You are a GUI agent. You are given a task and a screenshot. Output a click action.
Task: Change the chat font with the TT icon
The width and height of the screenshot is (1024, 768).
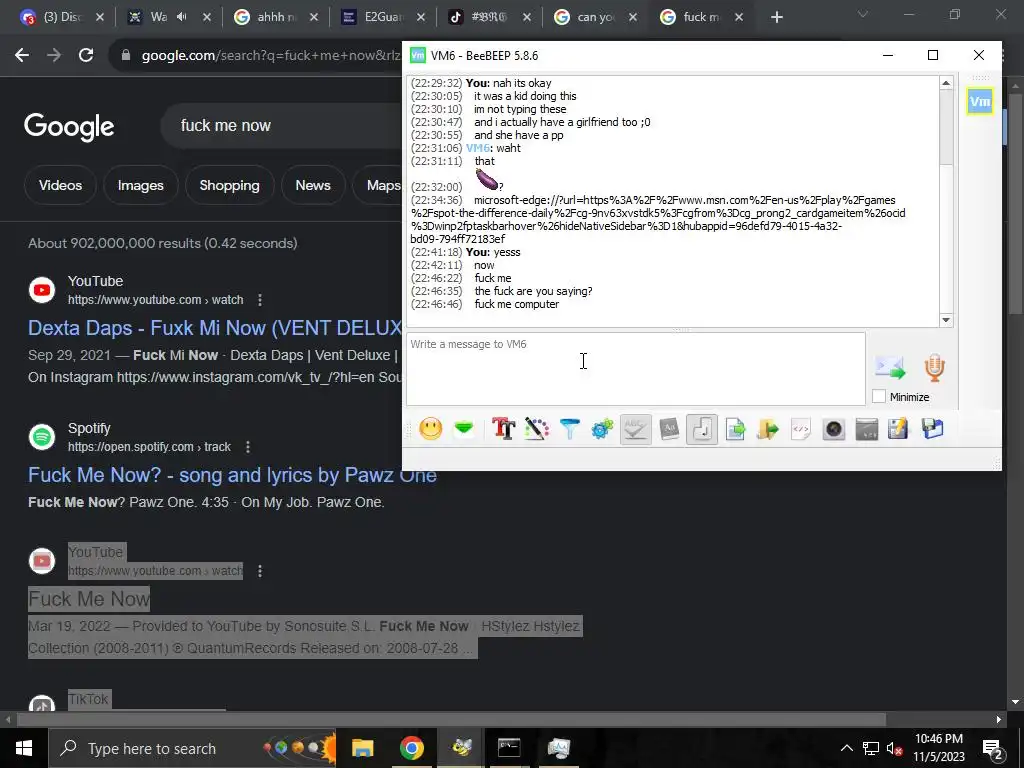[x=504, y=429]
